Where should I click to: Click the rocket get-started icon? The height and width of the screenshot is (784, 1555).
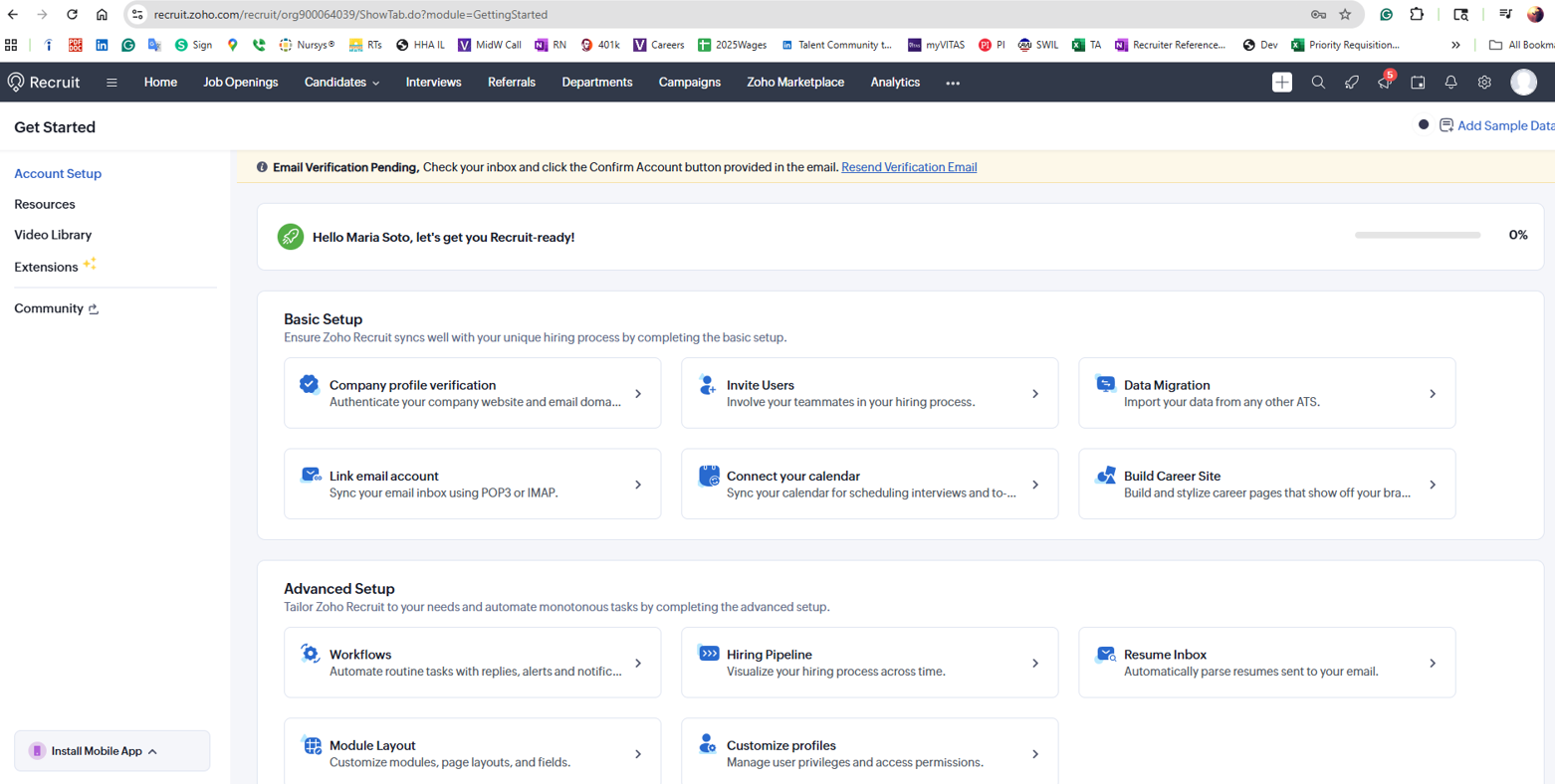click(1351, 83)
